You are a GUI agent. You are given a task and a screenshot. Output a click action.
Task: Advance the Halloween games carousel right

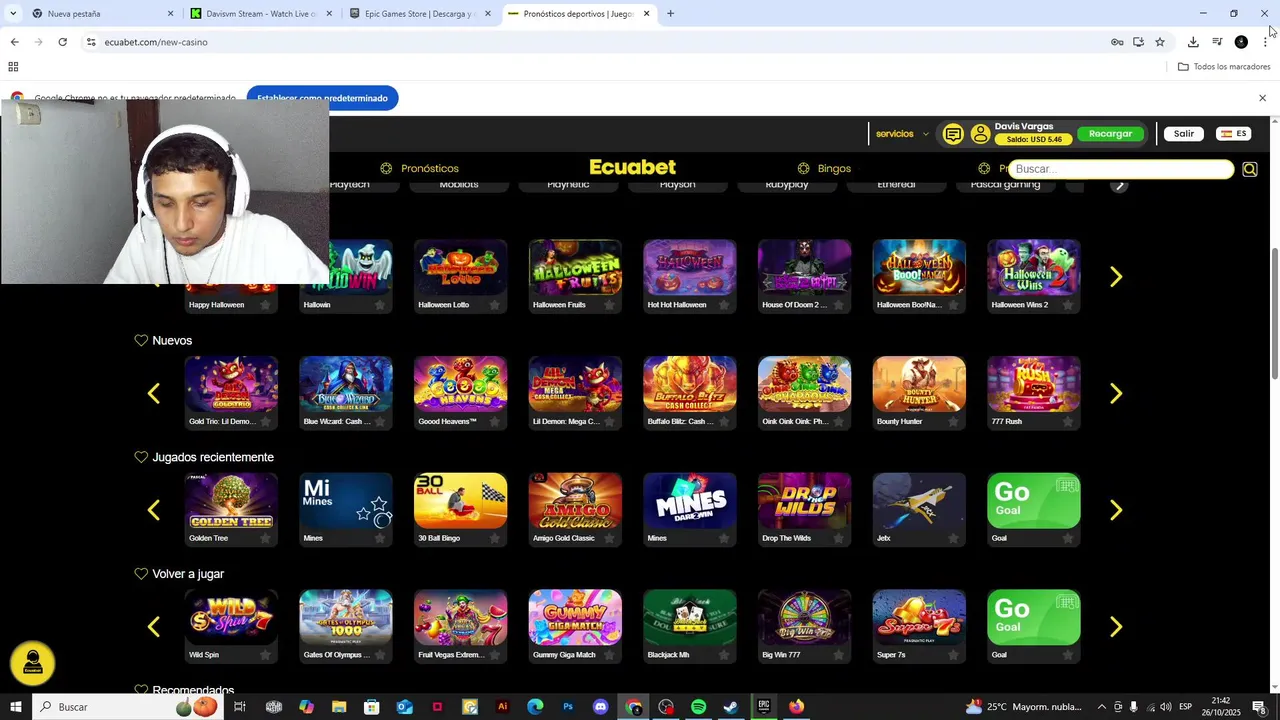click(1116, 277)
